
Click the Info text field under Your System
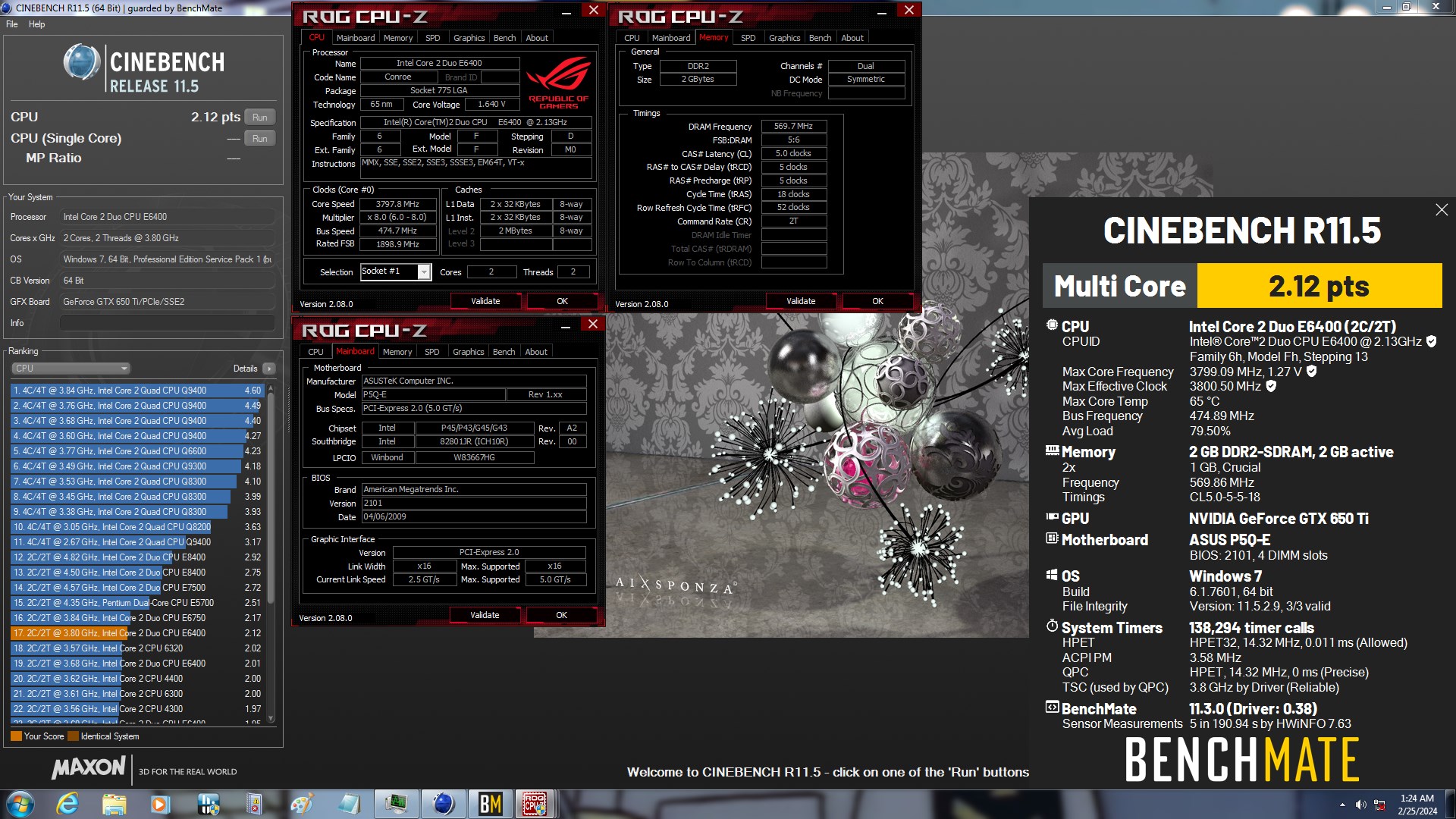[167, 323]
